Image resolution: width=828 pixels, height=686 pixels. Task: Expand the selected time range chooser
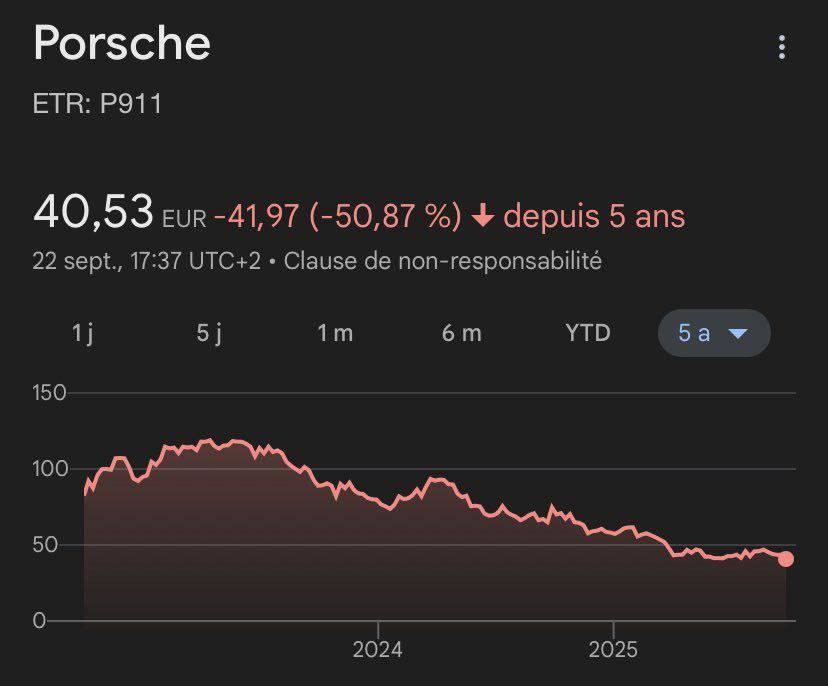pos(712,334)
